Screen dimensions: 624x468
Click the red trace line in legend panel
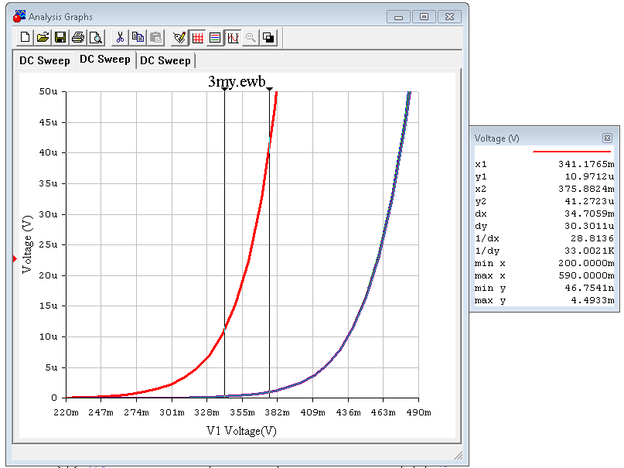pyautogui.click(x=571, y=152)
